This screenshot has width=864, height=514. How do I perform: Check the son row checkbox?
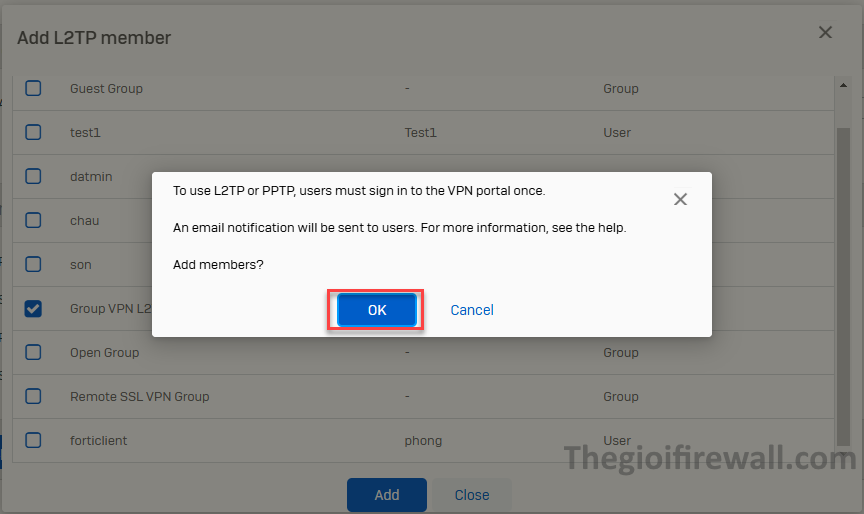(33, 264)
